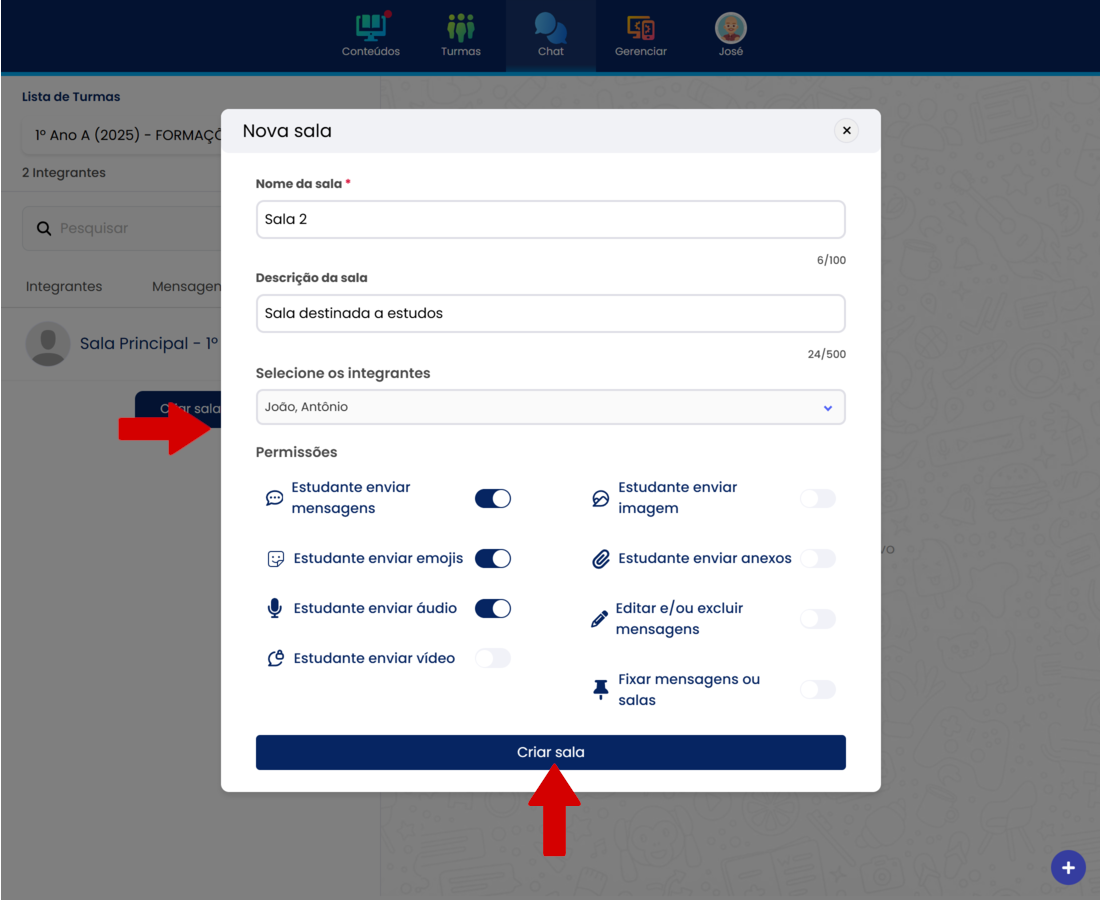Viewport: 1100px width, 900px height.
Task: Close the Nova sala dialog
Action: [x=846, y=130]
